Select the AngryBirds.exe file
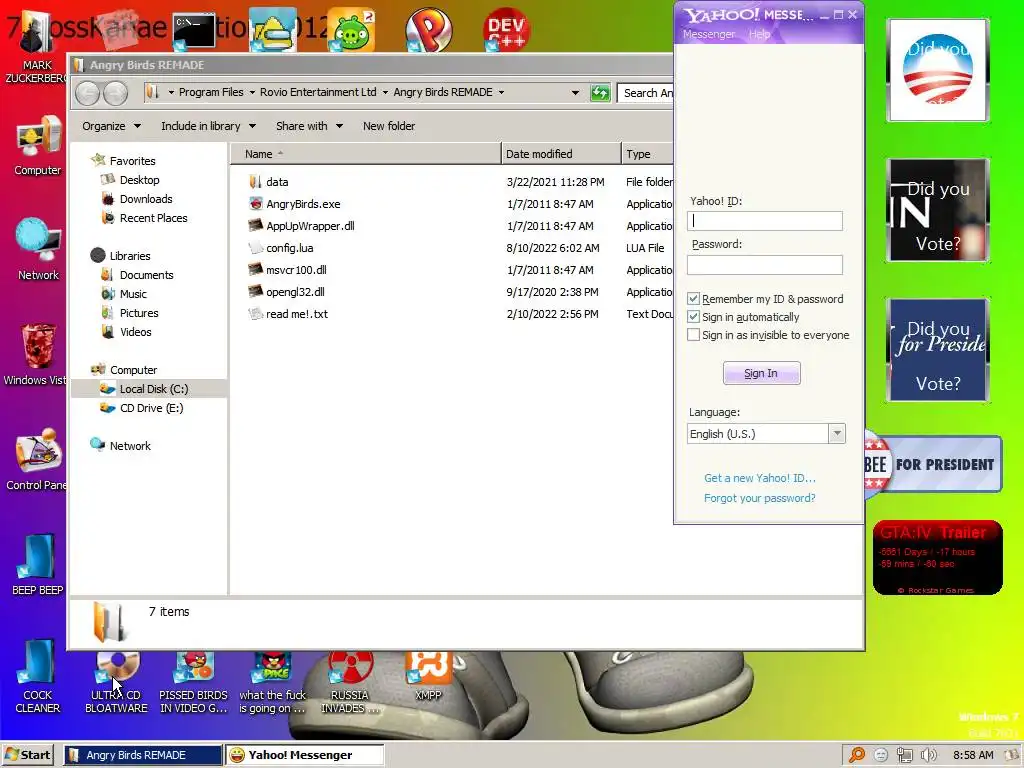The height and width of the screenshot is (768, 1024). (303, 204)
